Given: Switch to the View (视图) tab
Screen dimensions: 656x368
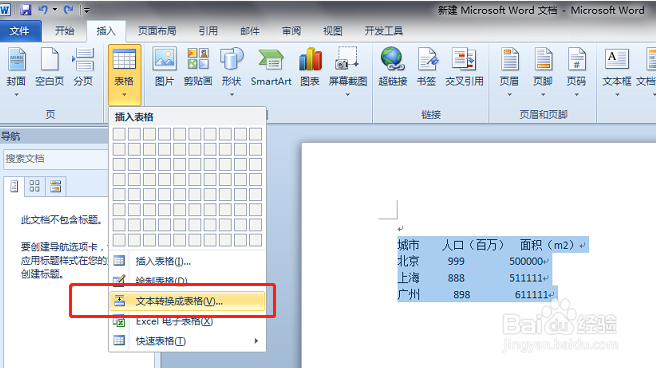Looking at the screenshot, I should [x=333, y=31].
